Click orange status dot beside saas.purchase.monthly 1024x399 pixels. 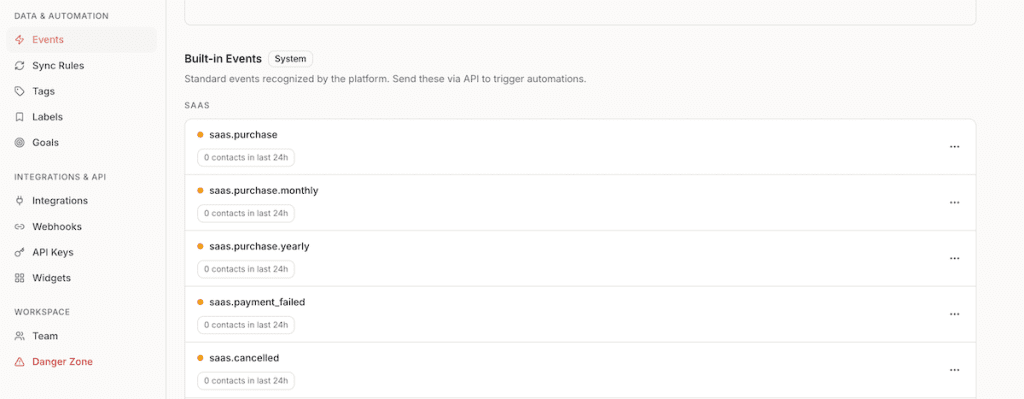click(200, 191)
